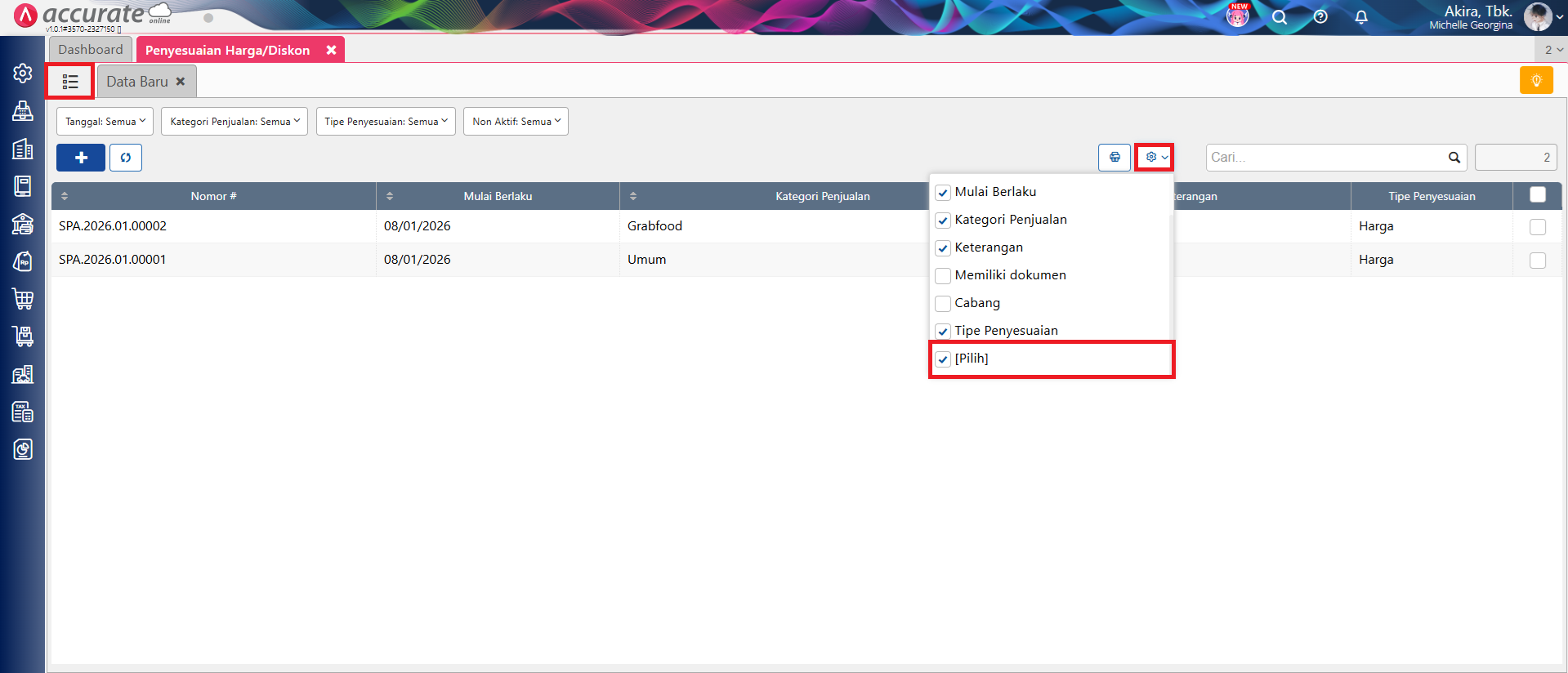Open the settings gear in sidebar
This screenshot has width=1568, height=673.
[23, 74]
